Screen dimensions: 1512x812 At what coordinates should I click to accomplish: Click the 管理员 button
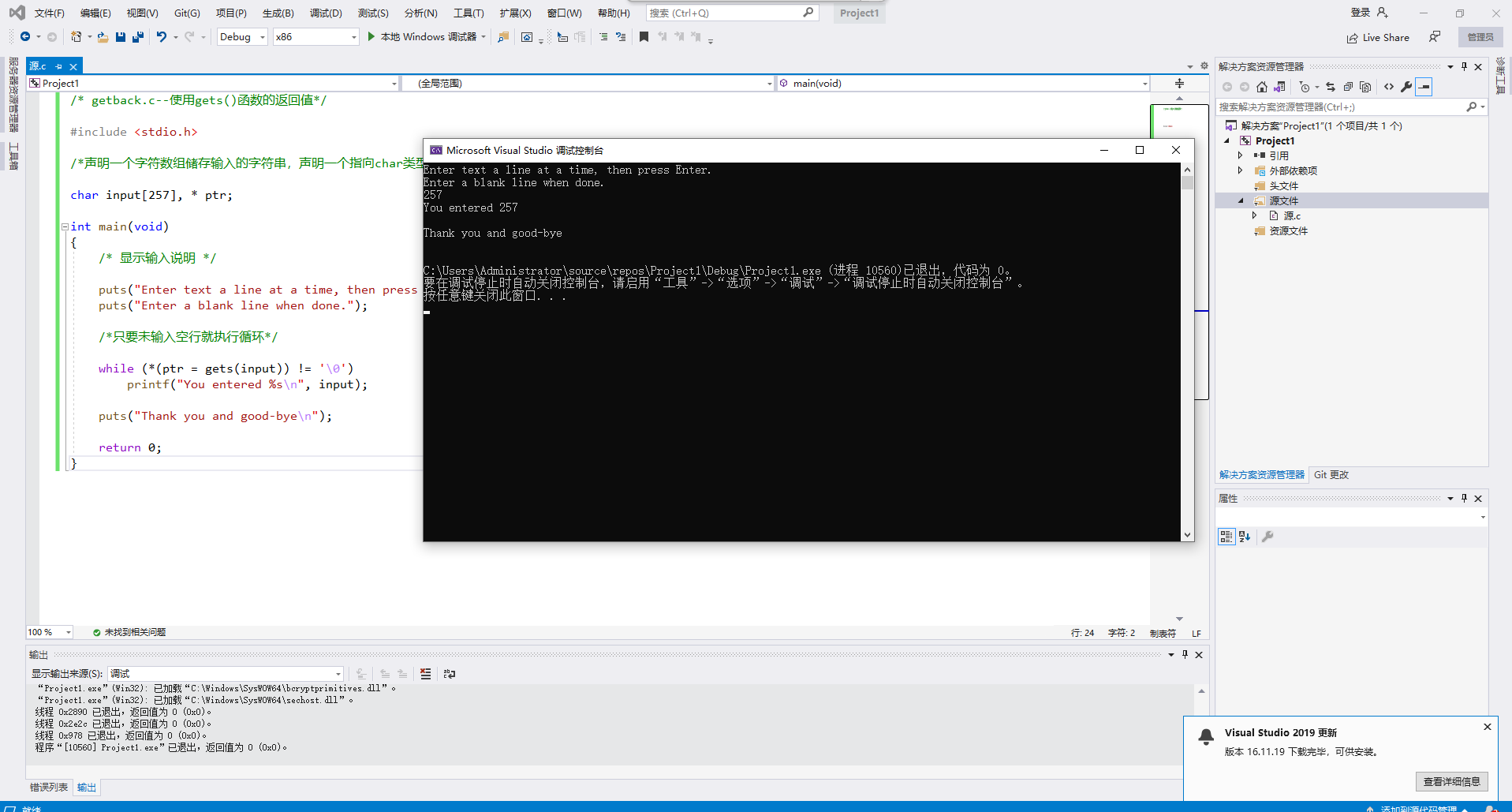coord(1480,37)
